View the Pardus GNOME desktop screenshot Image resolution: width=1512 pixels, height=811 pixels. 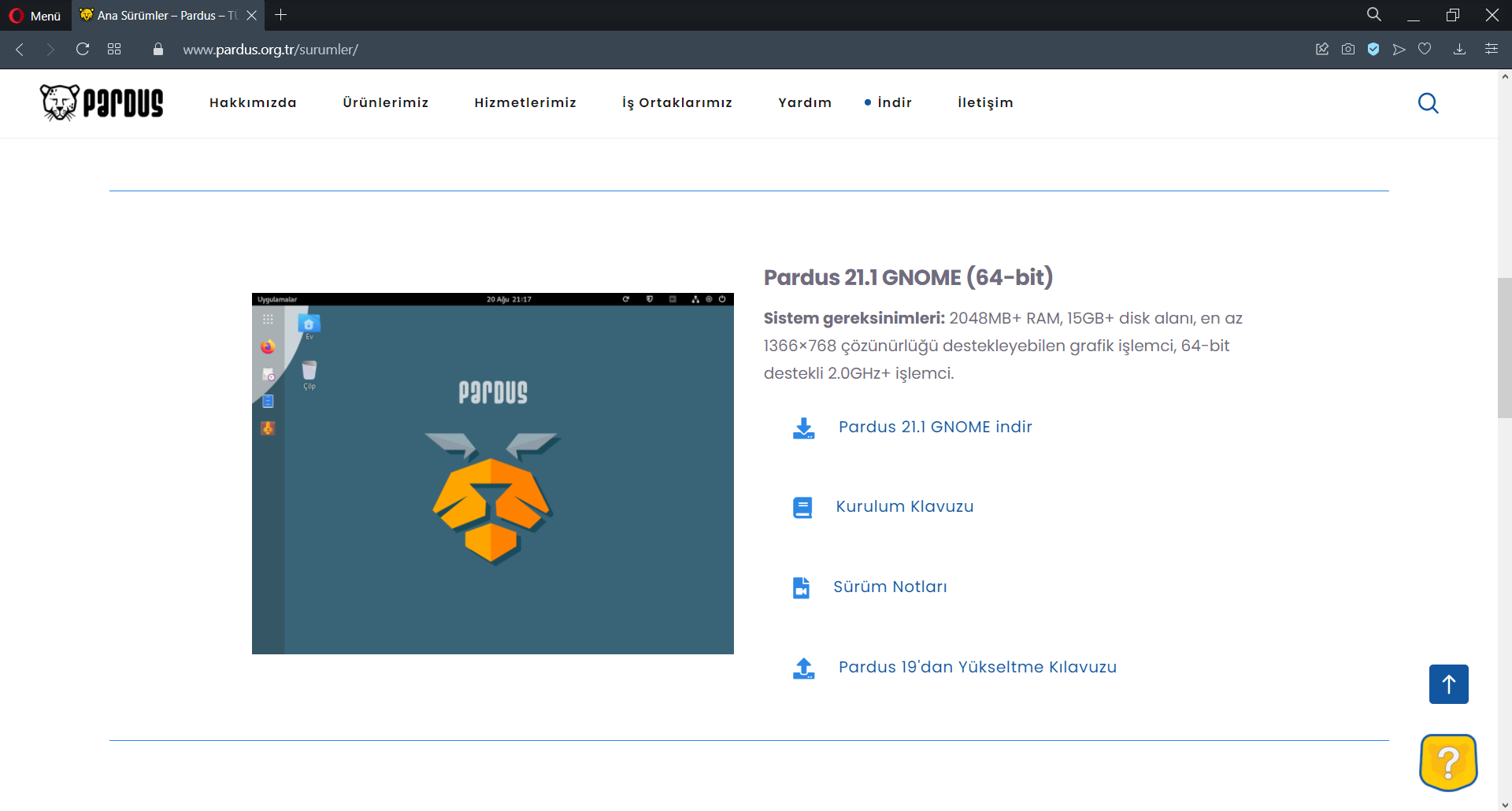[x=493, y=473]
